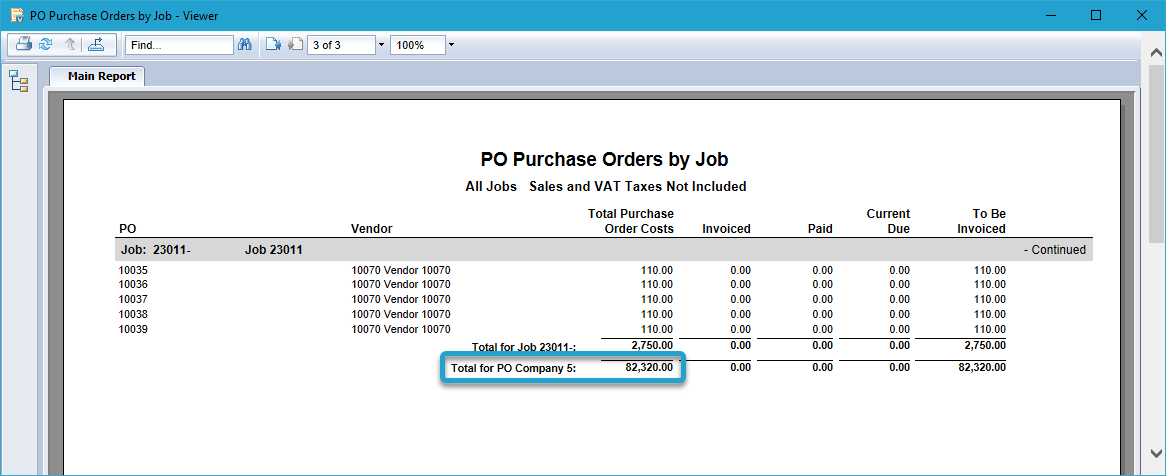Screen dimensions: 1166x476
Task: Click the To Be Invoiced 110.00 for PO 10039
Action: tap(990, 329)
